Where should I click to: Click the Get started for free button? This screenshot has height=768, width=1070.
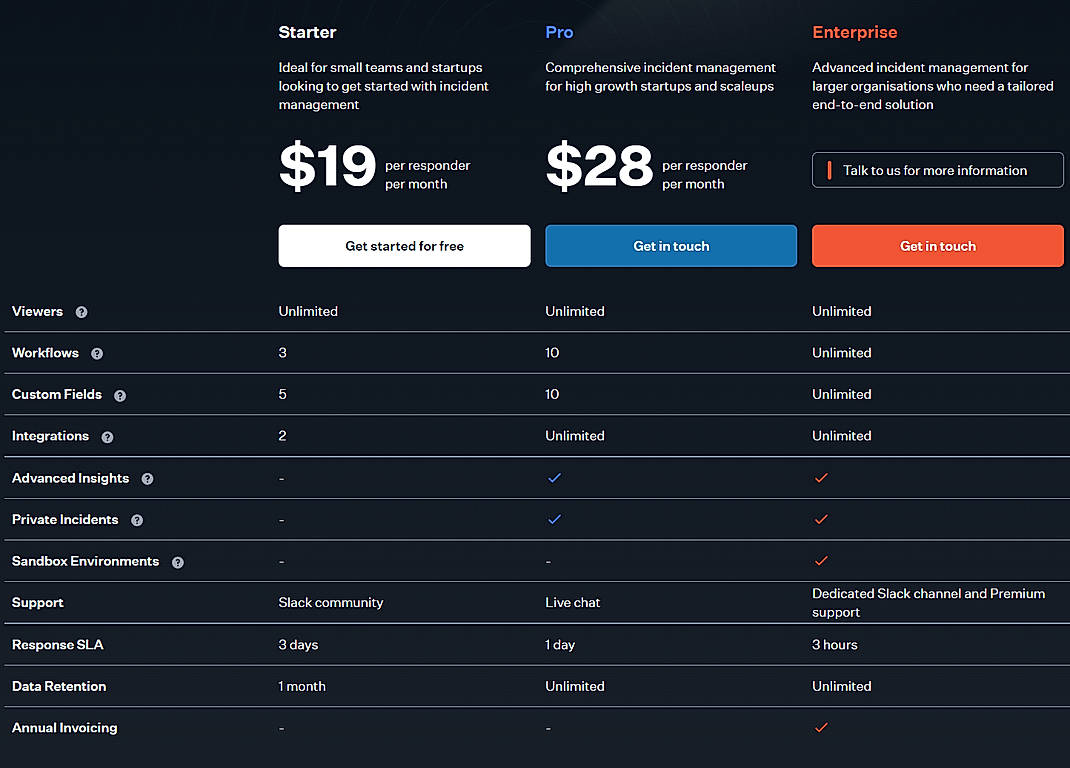point(404,246)
